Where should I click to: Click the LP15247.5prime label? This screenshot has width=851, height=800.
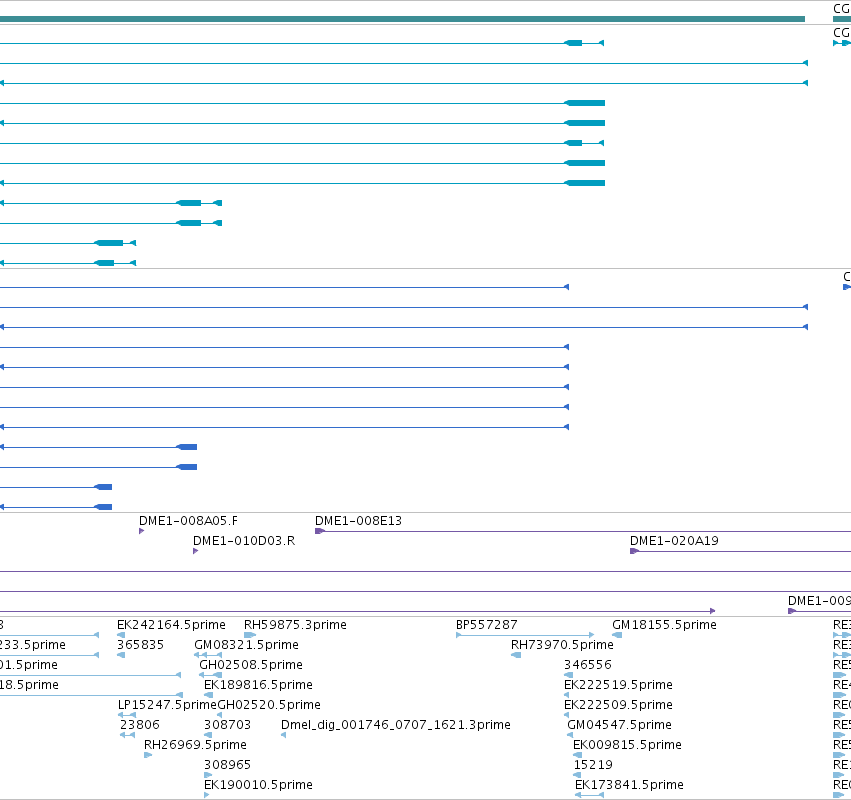[x=167, y=706]
